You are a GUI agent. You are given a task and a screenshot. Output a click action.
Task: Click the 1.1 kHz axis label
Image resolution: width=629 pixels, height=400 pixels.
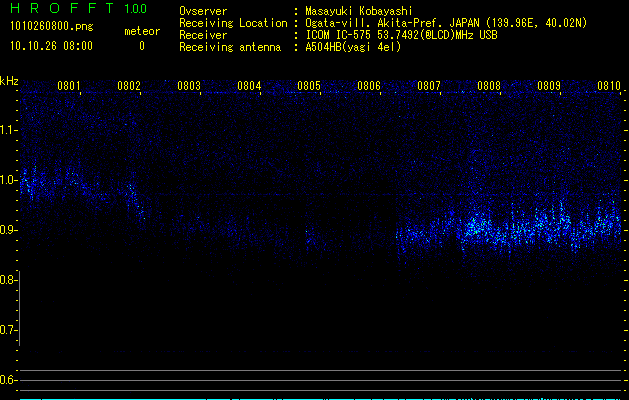point(8,130)
